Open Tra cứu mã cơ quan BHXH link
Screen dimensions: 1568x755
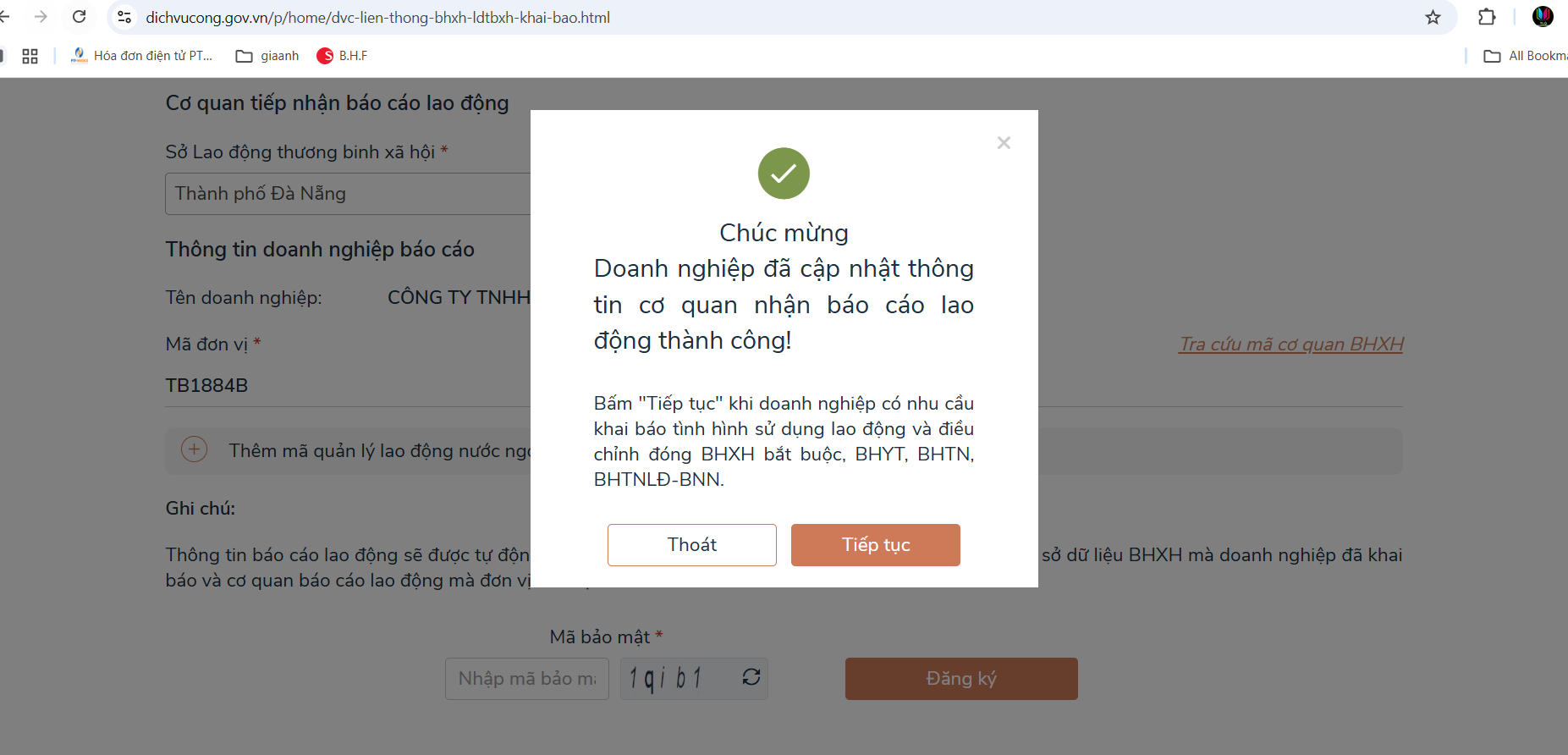[1290, 344]
